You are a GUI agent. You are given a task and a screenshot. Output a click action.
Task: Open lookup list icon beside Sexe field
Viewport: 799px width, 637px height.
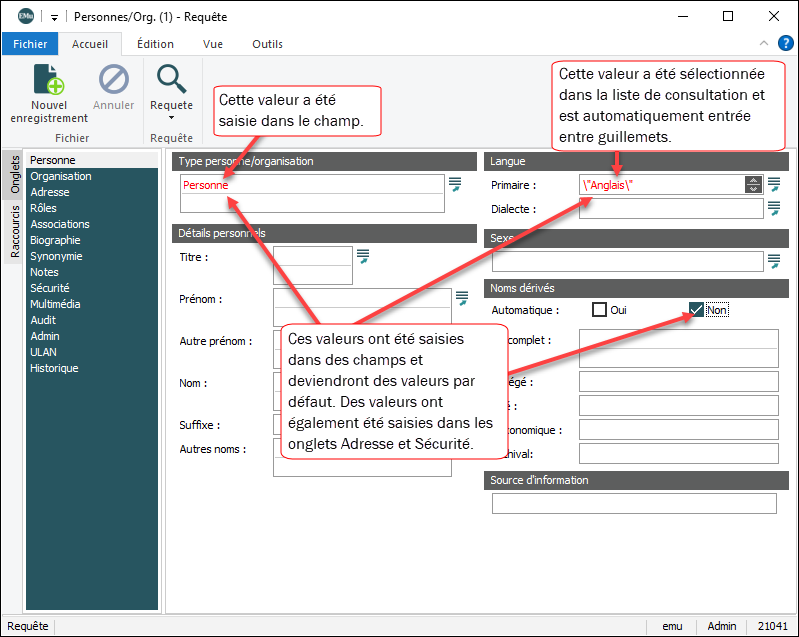point(774,261)
